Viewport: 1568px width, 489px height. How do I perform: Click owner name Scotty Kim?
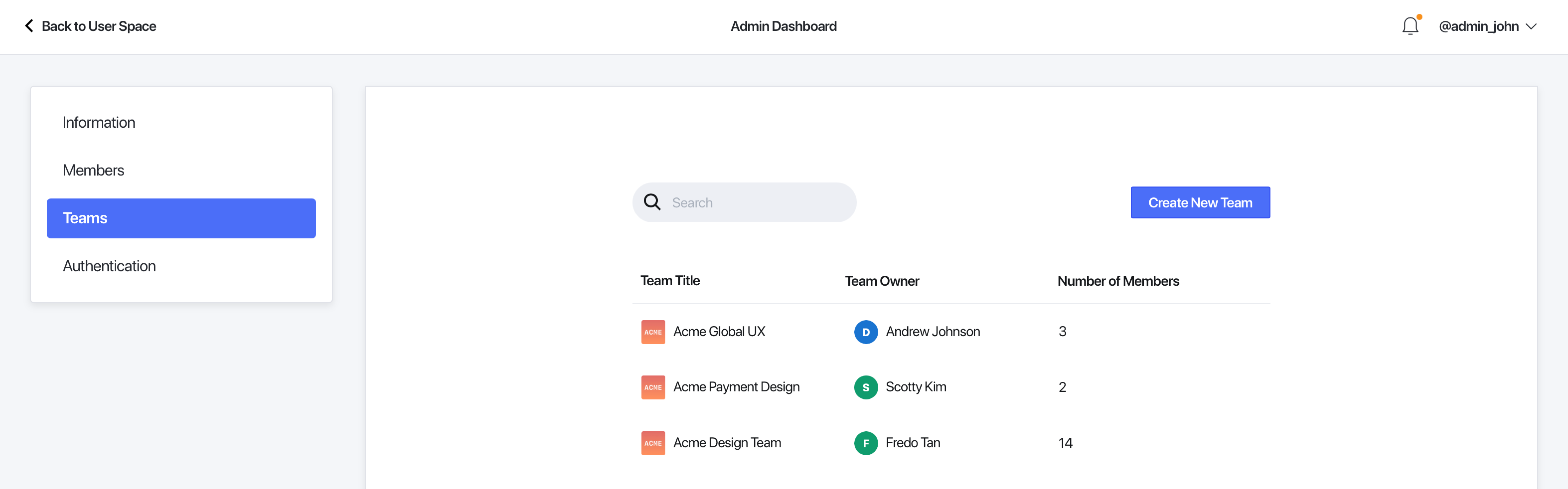(916, 387)
